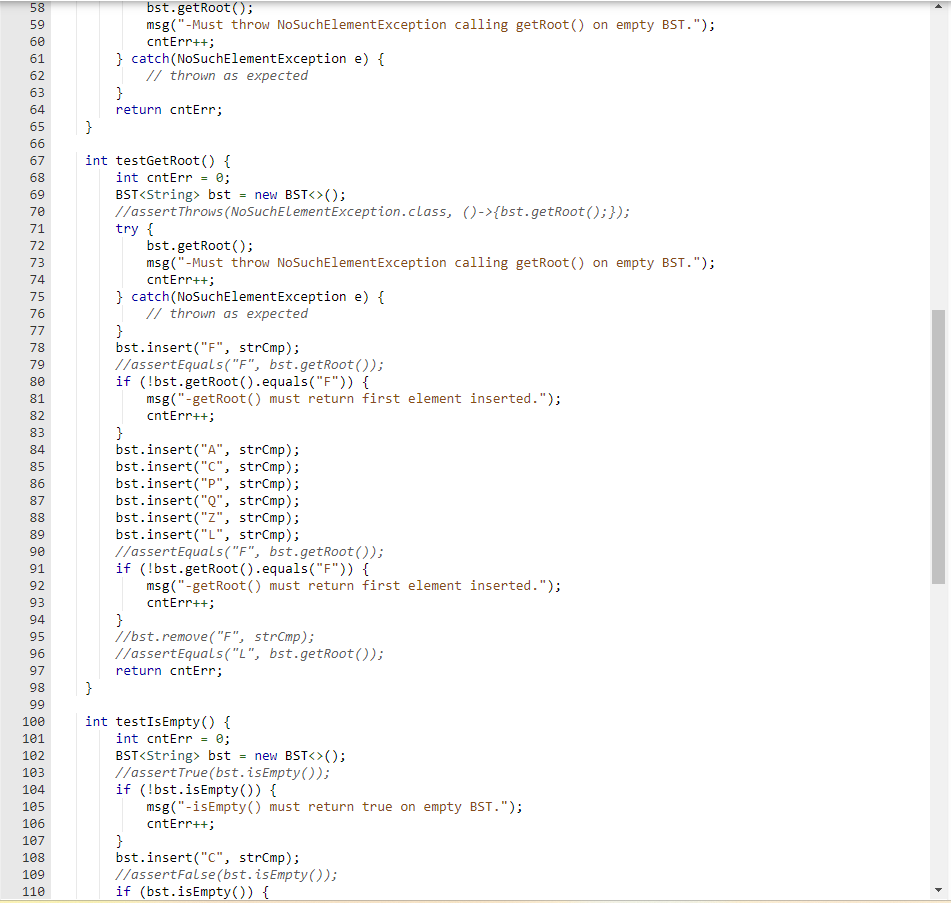Viewport: 951px width, 903px height.
Task: Click line number 67 in the gutter
Action: point(37,160)
